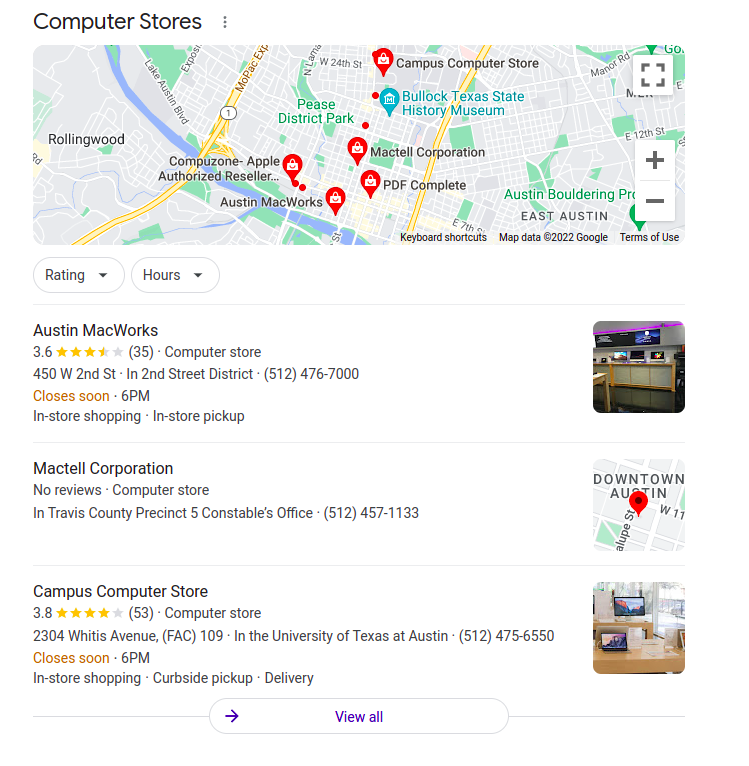Open the Campus Computer Store listing

point(120,591)
